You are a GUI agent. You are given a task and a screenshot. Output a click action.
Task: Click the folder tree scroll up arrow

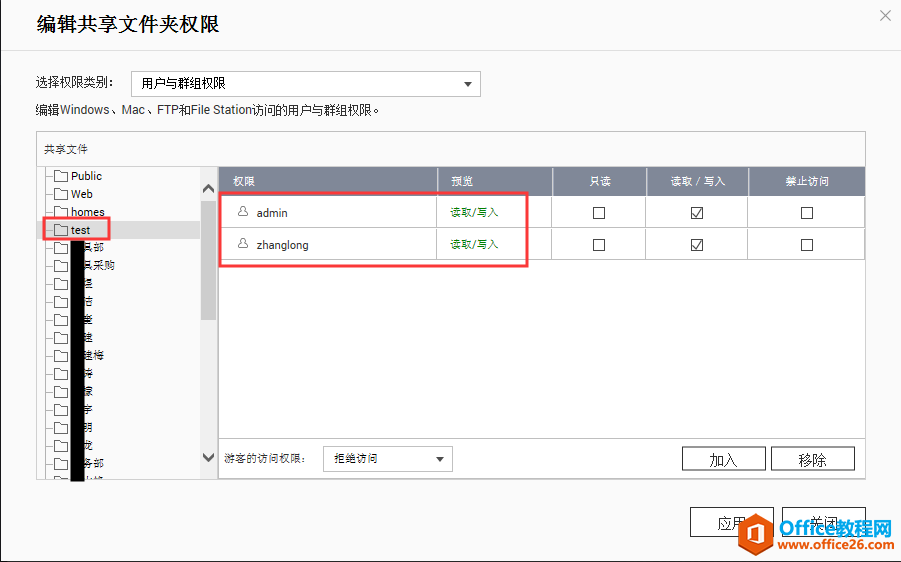click(209, 188)
